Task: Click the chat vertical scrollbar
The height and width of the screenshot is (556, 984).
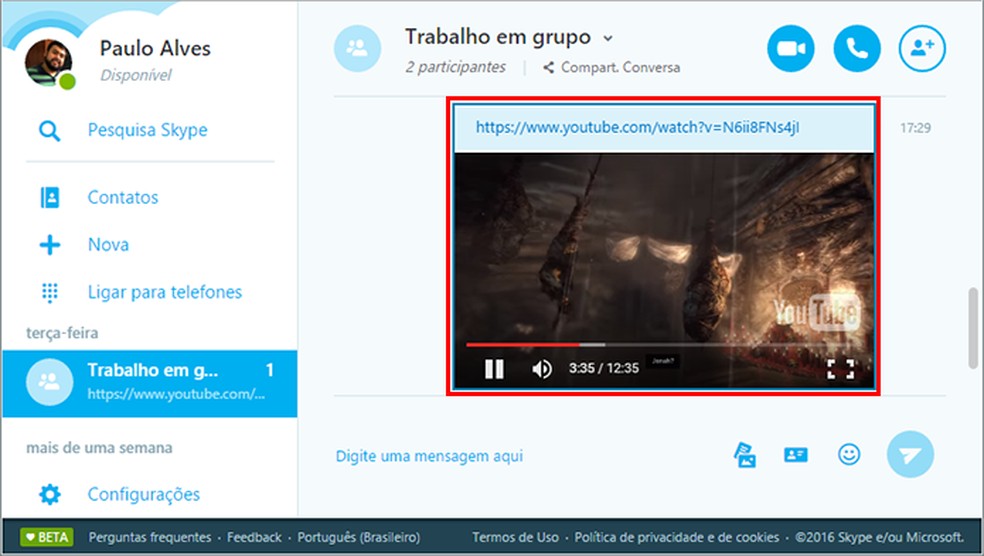Action: click(973, 328)
